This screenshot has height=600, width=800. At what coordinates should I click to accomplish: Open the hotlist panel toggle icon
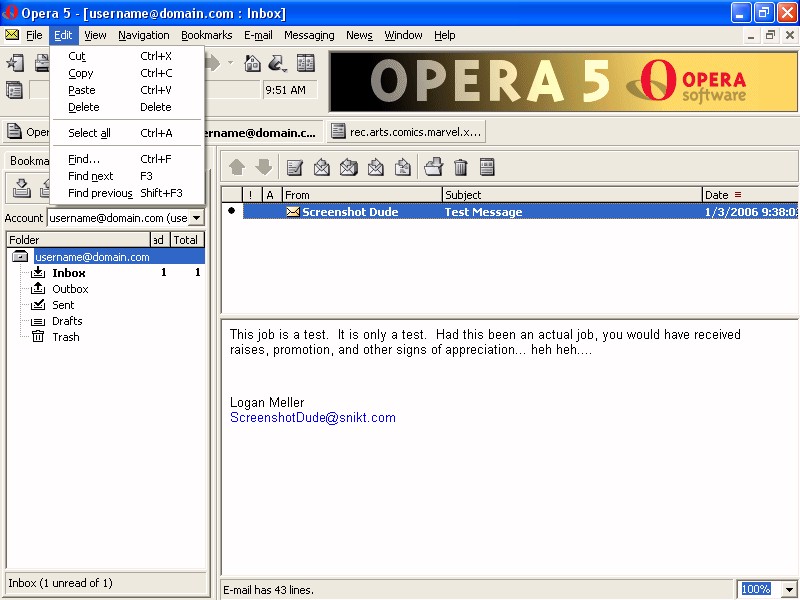306,63
